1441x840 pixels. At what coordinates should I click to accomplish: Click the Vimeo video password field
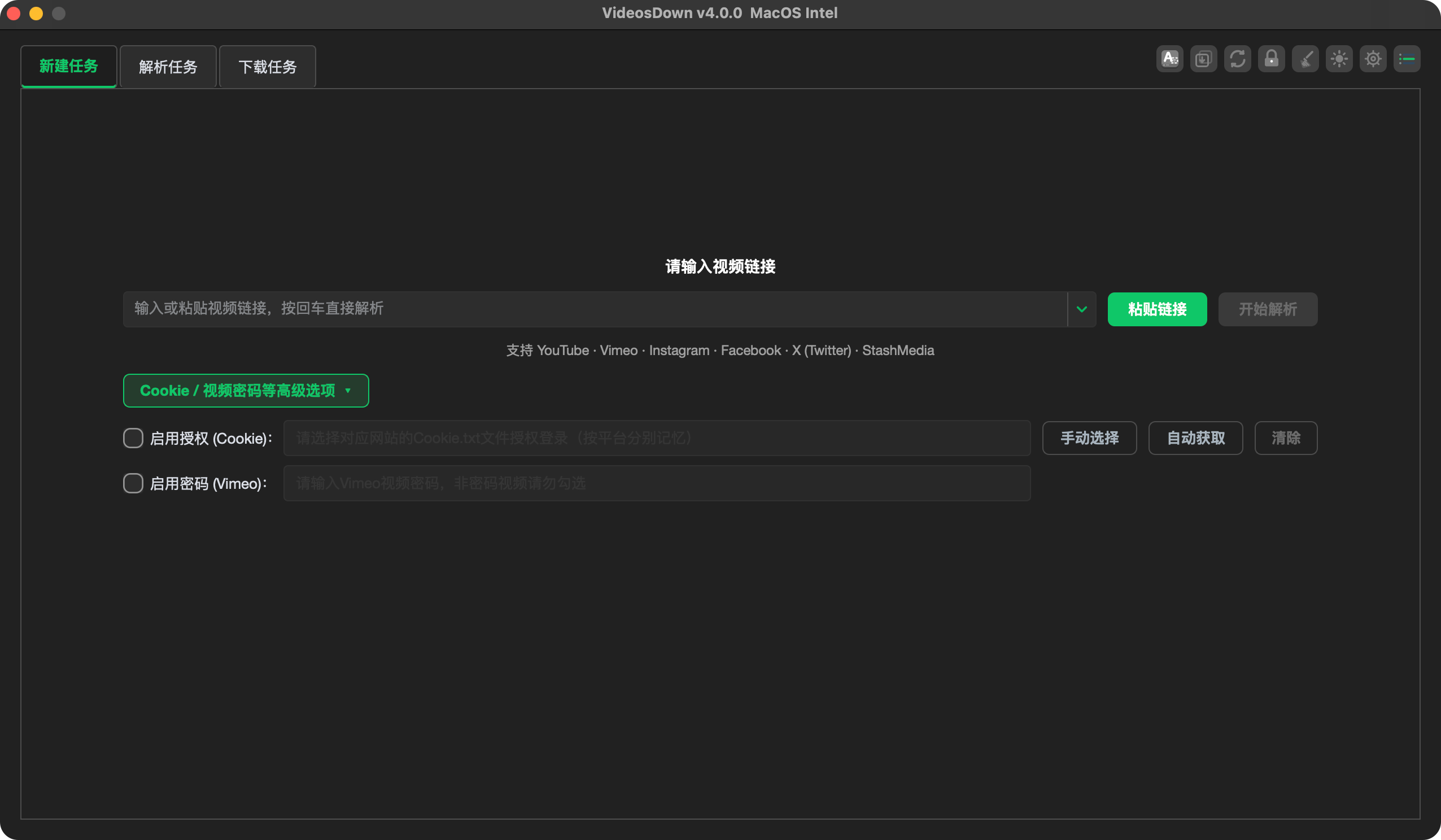tap(657, 483)
